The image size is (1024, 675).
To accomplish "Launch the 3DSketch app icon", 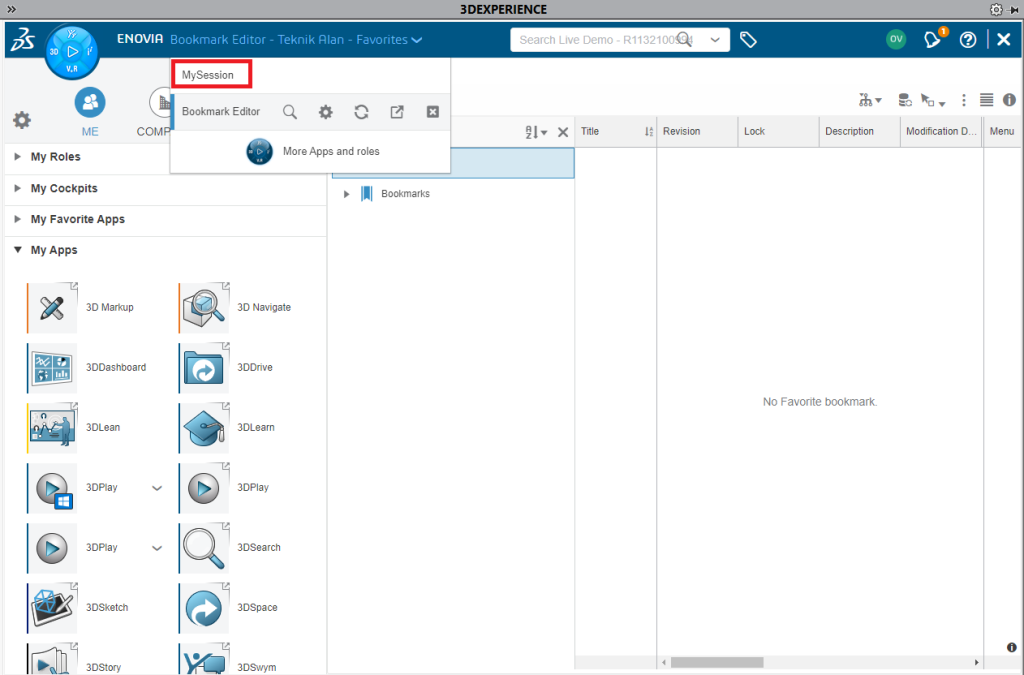I will (x=52, y=607).
